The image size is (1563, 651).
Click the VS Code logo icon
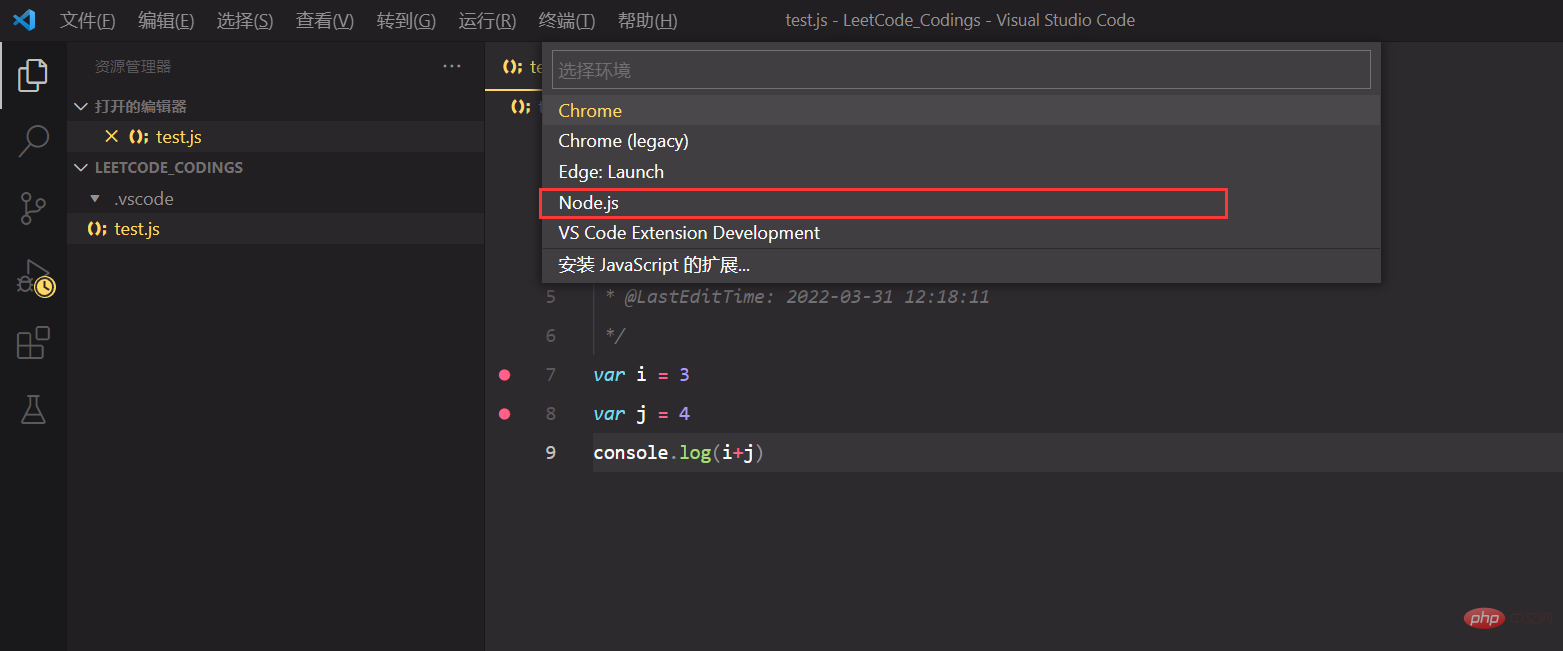(x=24, y=20)
